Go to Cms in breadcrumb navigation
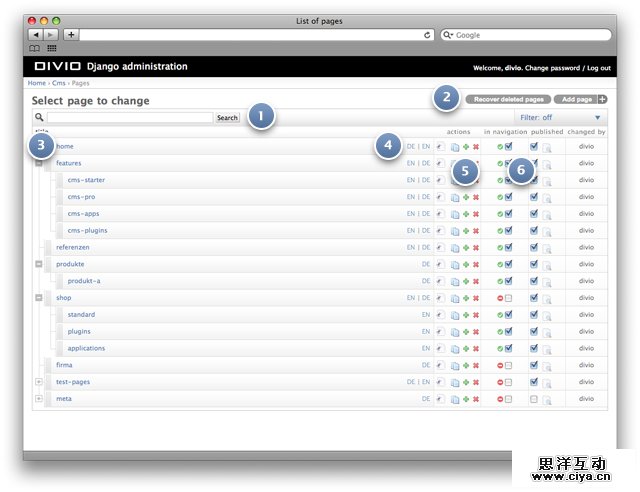640x492 pixels. click(59, 84)
